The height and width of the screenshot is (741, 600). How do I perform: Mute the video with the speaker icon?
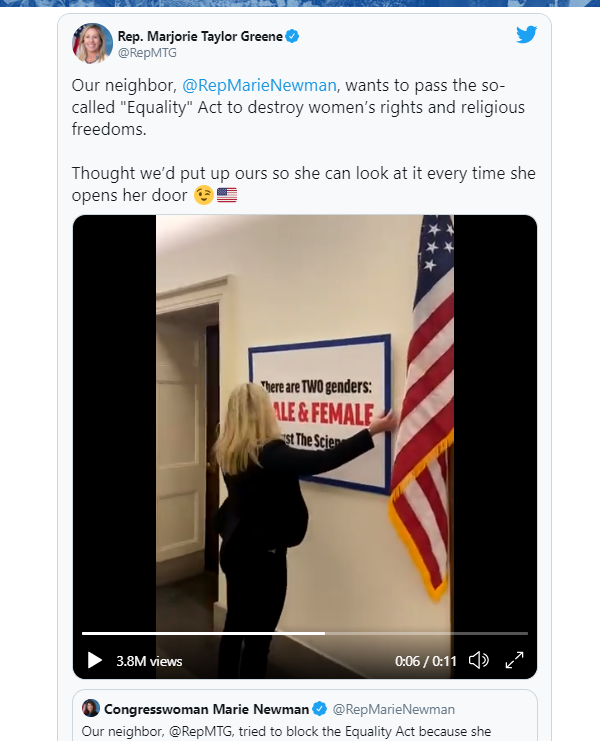coord(478,660)
